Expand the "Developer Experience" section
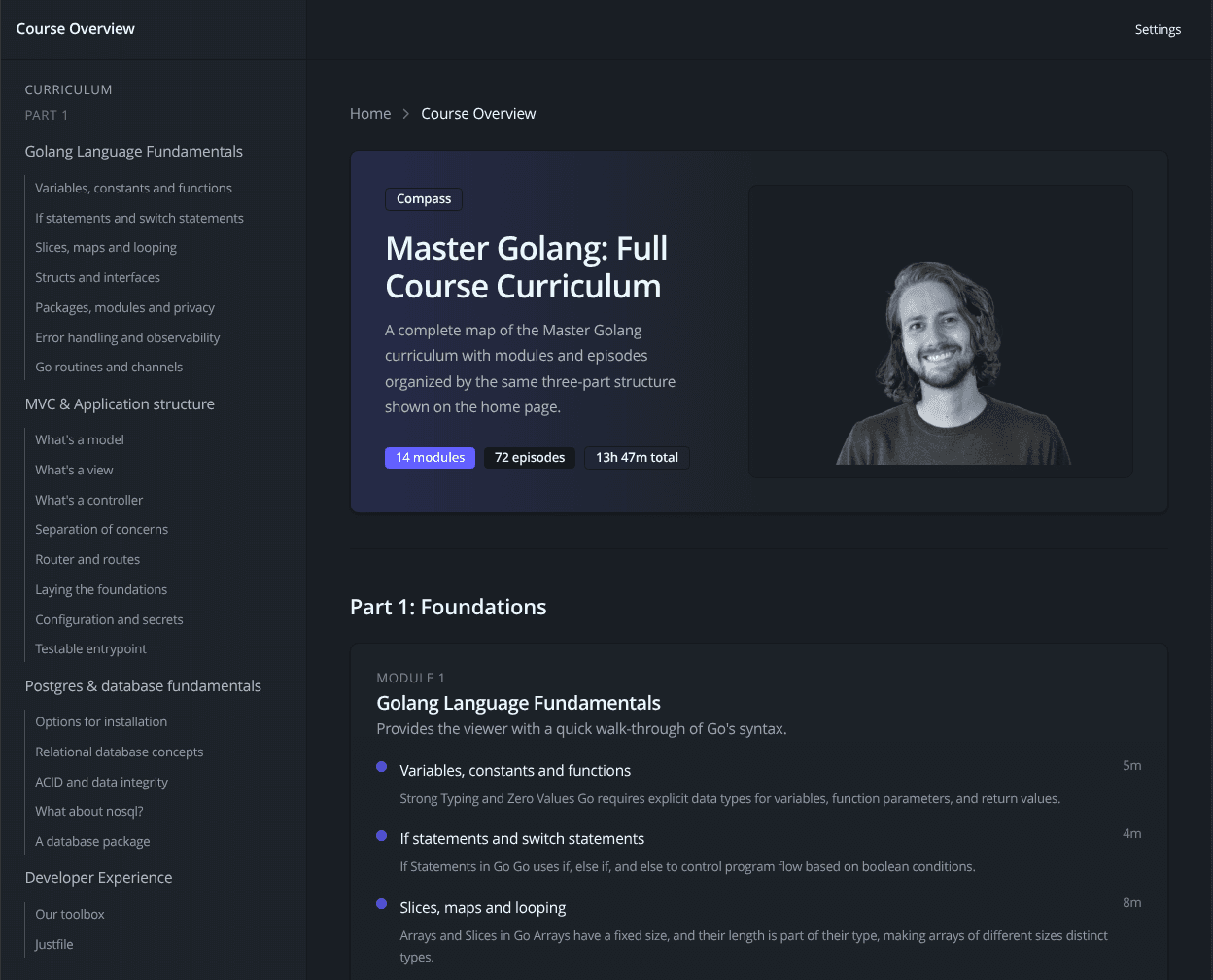This screenshot has height=980, width=1213. coord(98,877)
